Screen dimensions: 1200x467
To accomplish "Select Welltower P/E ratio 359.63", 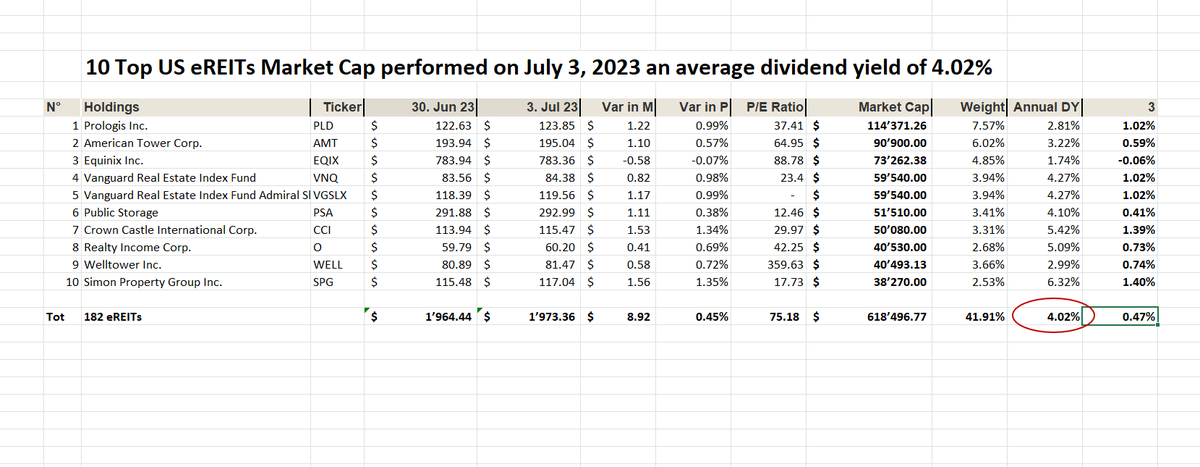I will coord(785,264).
